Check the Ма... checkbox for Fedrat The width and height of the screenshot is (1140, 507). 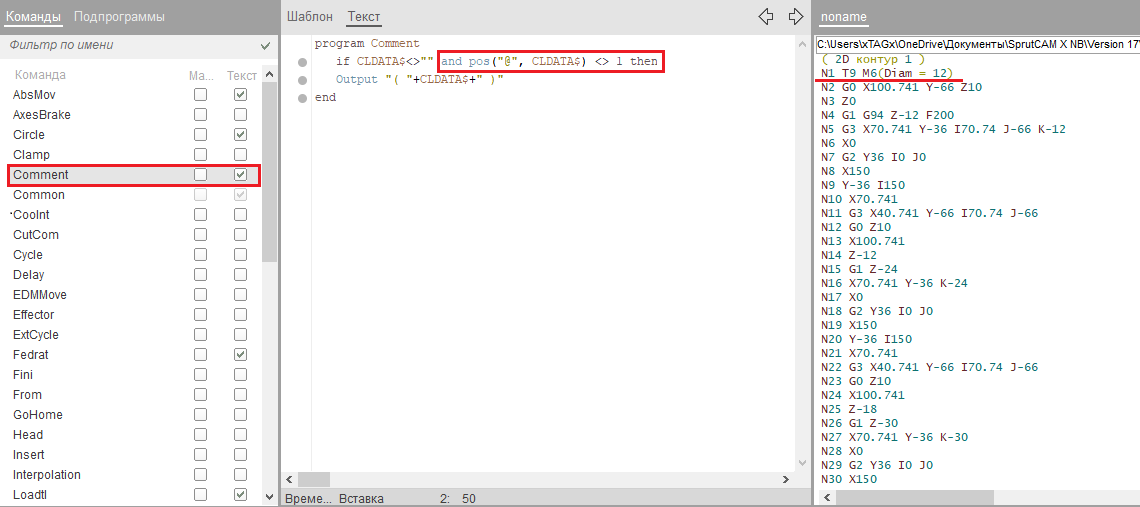[201, 355]
